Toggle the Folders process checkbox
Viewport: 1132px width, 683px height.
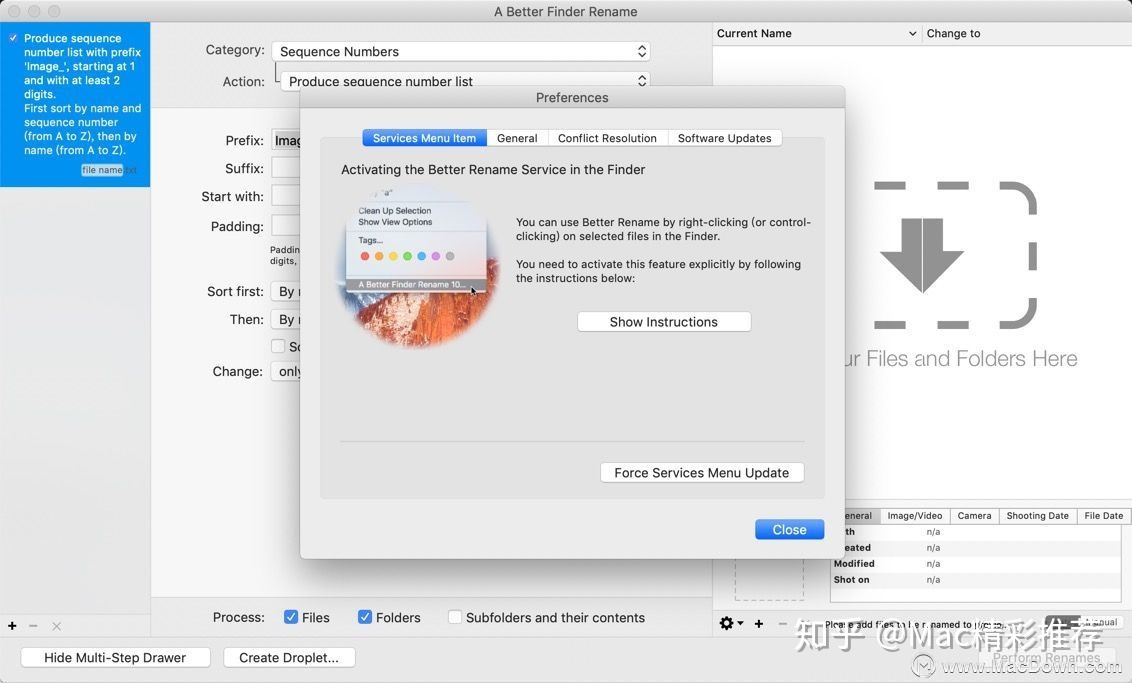tap(365, 617)
